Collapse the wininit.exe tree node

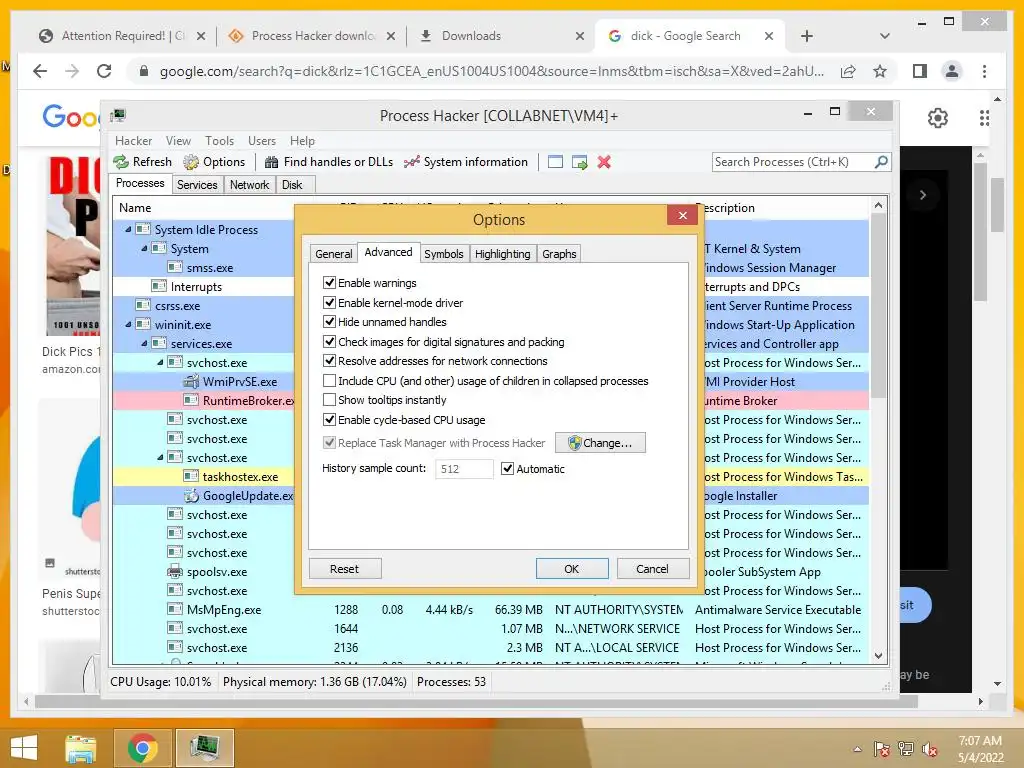(x=128, y=324)
